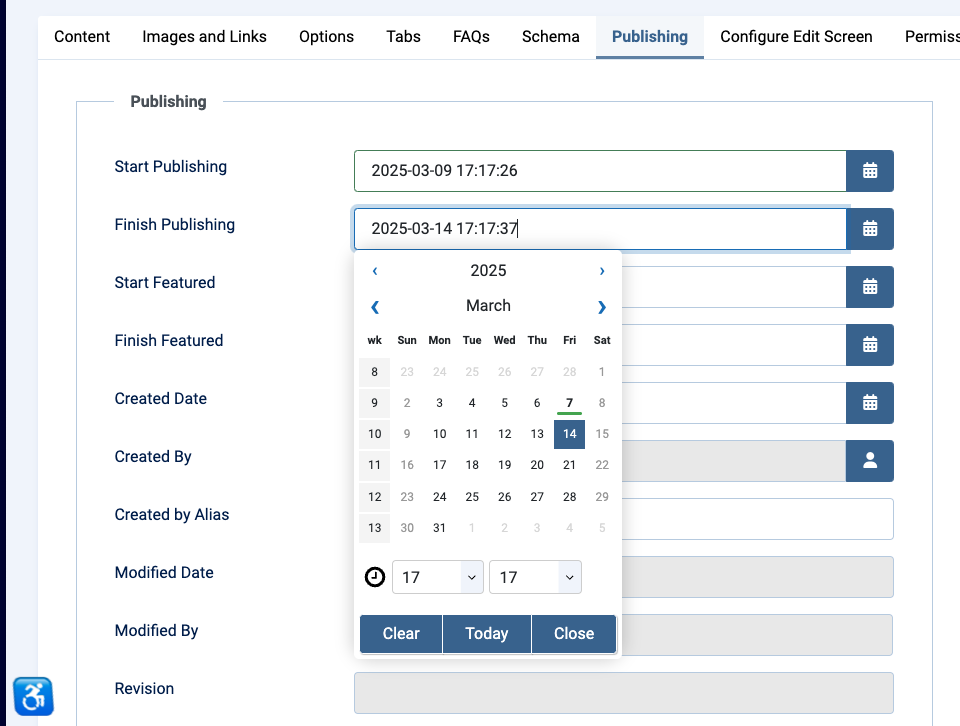This screenshot has height=726, width=960.
Task: Switch to the Images and Links tab
Action: 204,37
